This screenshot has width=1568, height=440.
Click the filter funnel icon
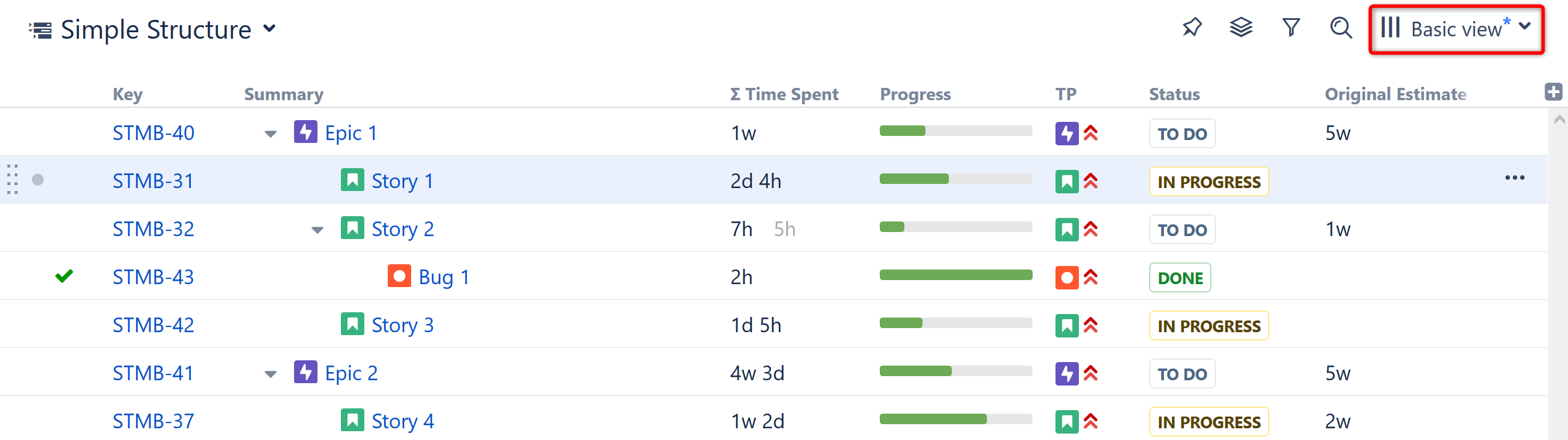[x=1290, y=28]
